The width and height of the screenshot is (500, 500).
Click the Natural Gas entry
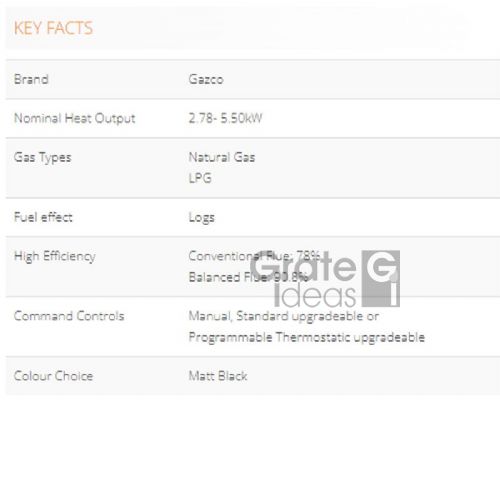pyautogui.click(x=222, y=157)
